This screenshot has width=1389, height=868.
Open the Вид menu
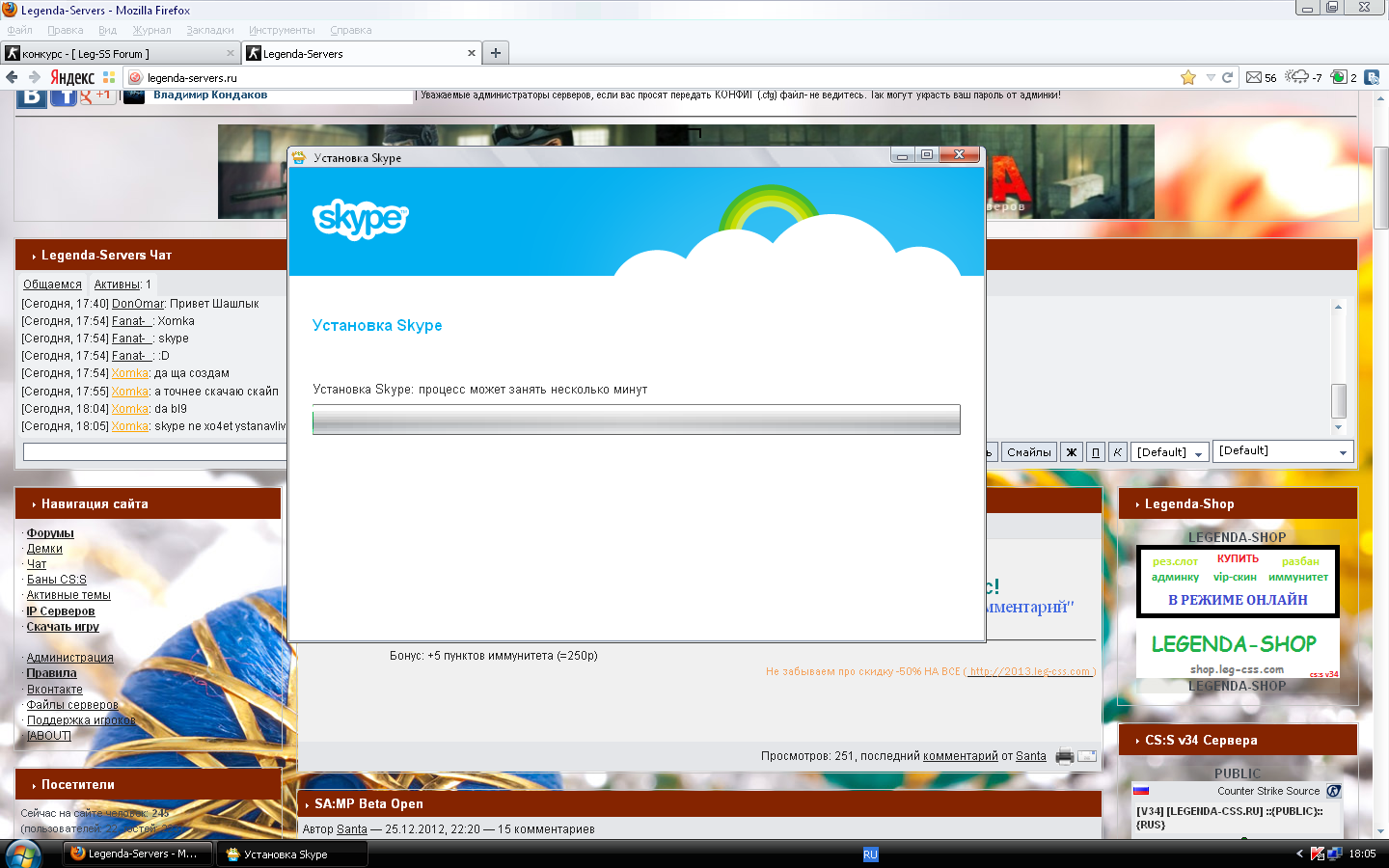point(107,30)
